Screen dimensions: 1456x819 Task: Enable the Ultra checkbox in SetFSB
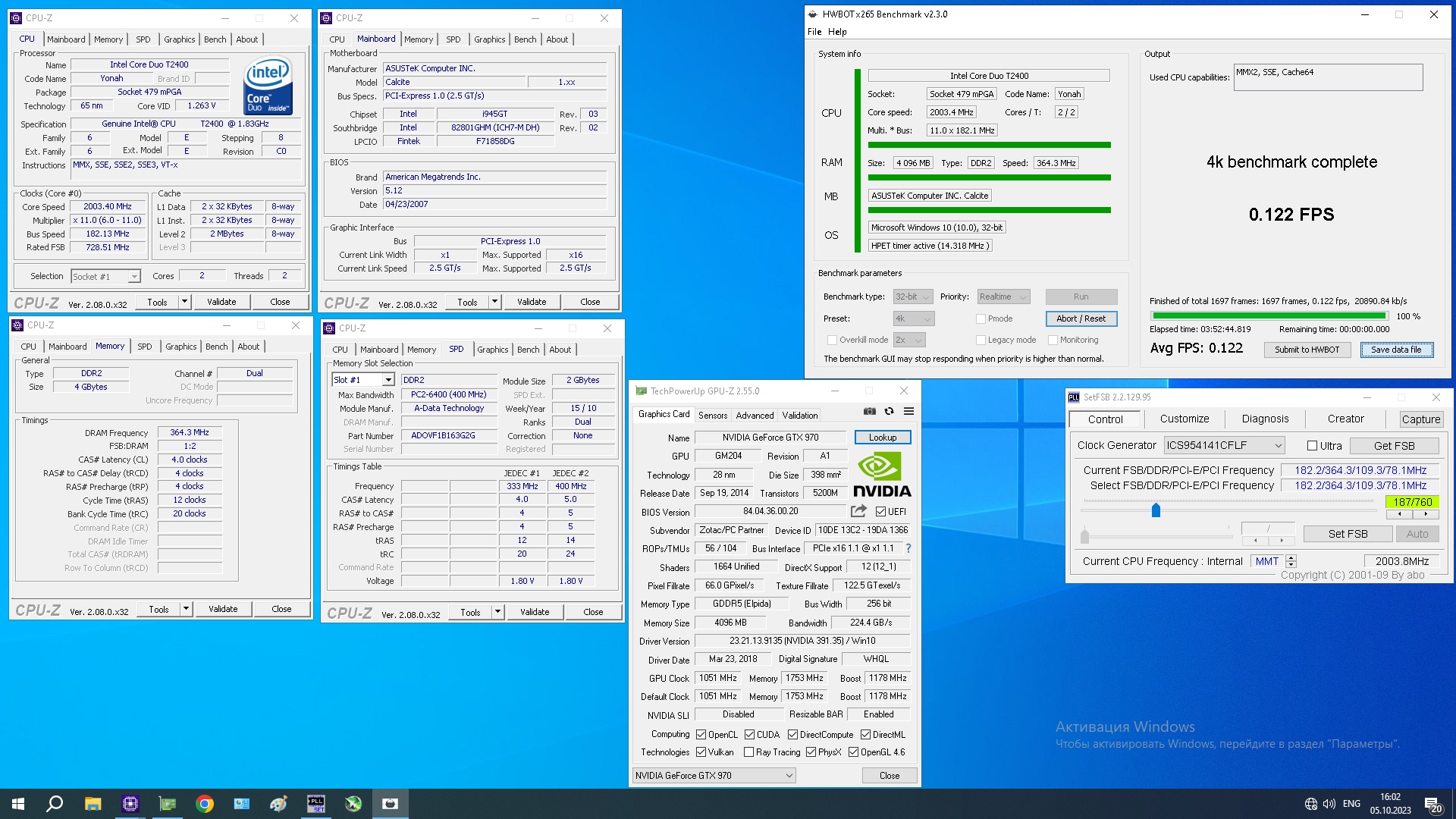pos(1312,446)
